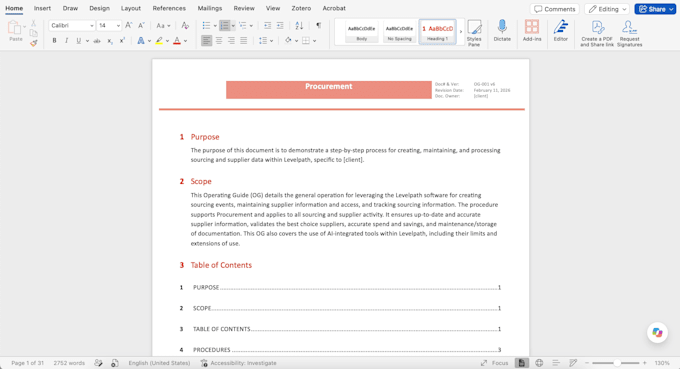Image resolution: width=680 pixels, height=369 pixels.
Task: Open font color dropdown arrow
Action: 186,41
